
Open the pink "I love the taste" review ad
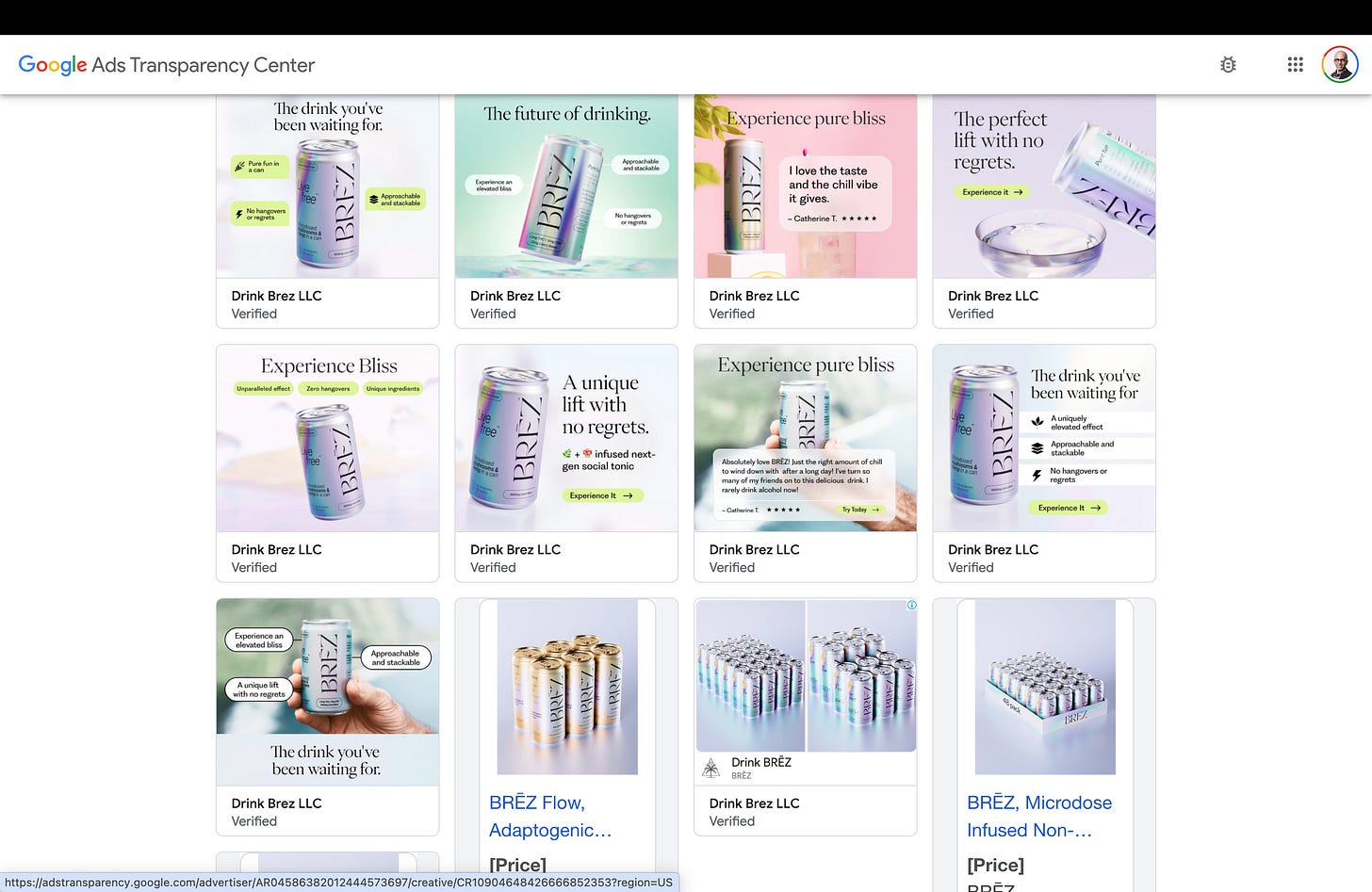(806, 187)
